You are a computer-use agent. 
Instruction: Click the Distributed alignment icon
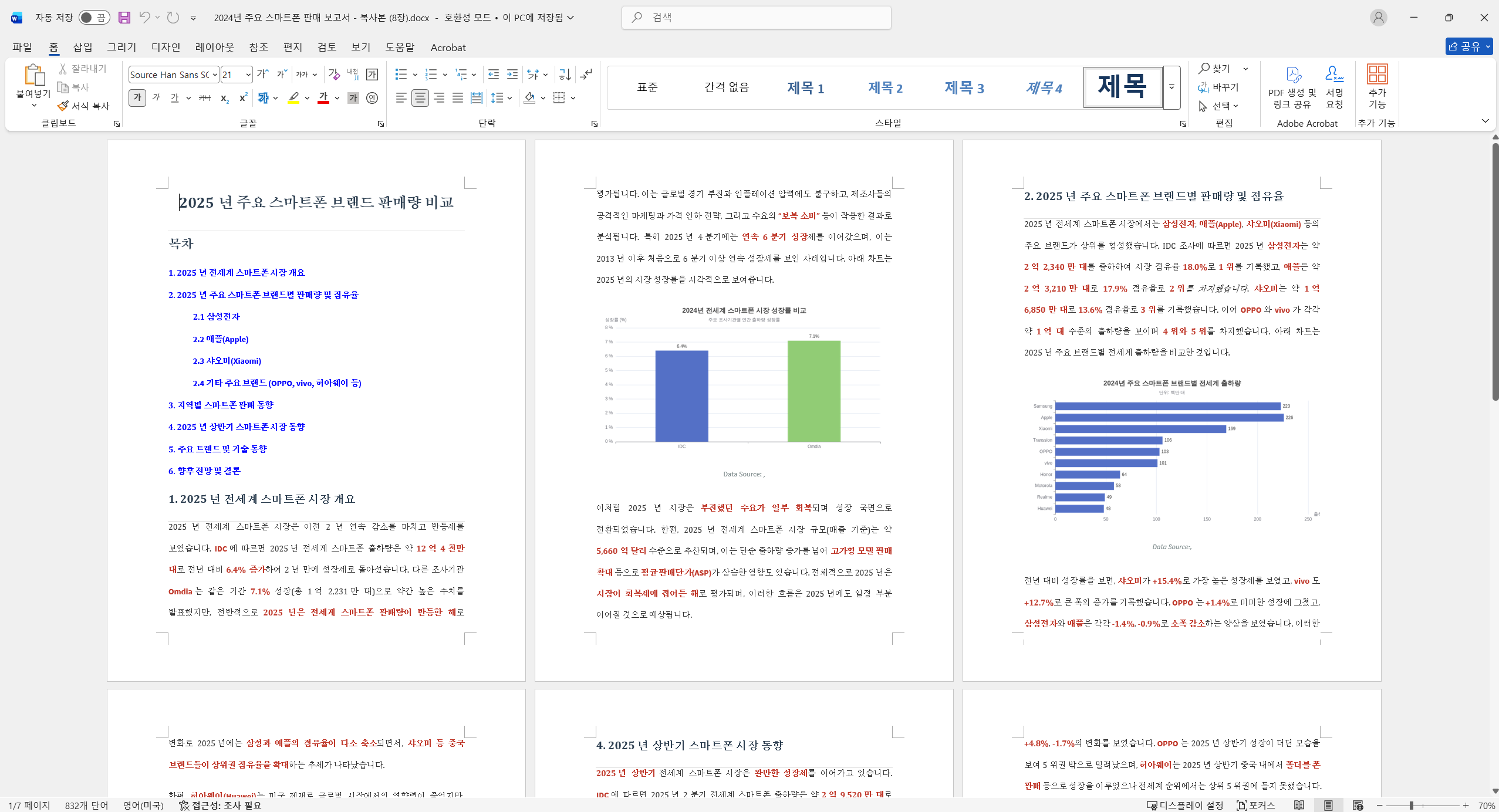(x=476, y=98)
